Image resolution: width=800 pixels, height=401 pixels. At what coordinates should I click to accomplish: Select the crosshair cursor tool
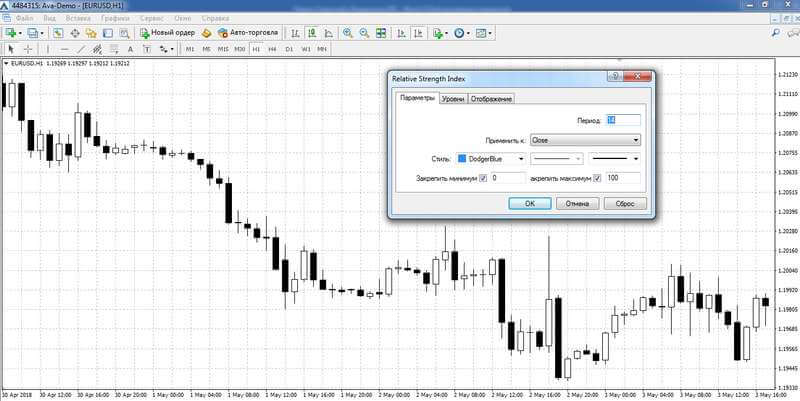pos(28,48)
